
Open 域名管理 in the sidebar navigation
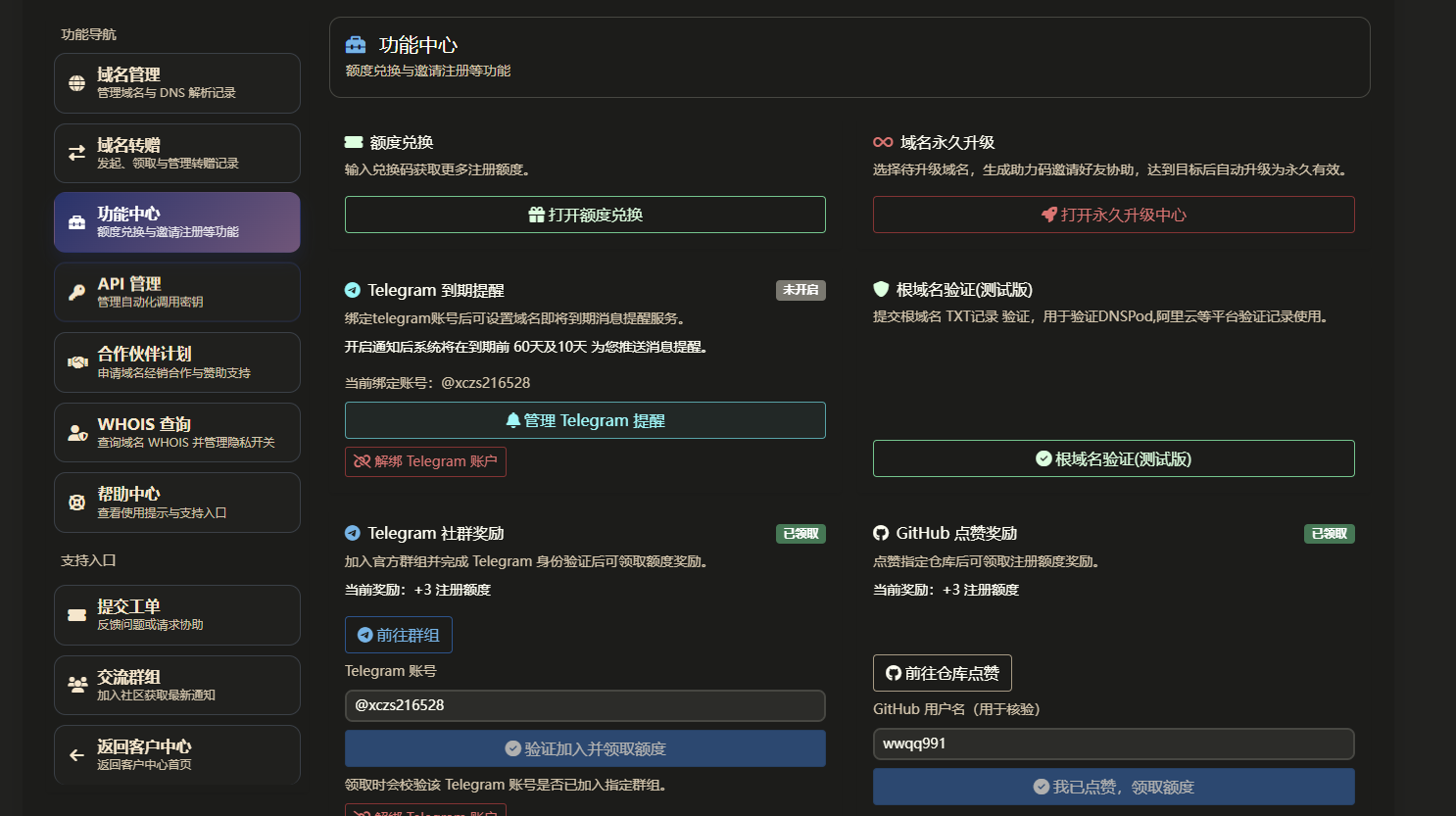click(x=177, y=83)
